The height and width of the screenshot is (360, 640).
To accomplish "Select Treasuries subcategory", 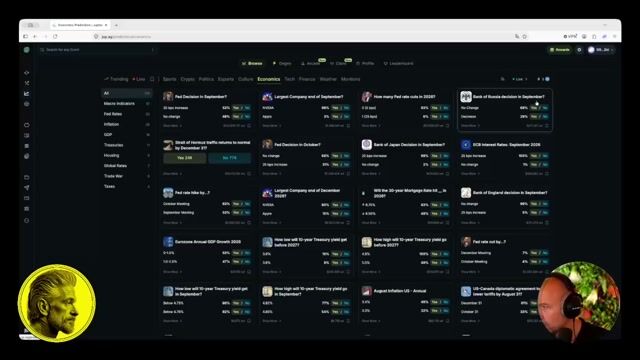I will pyautogui.click(x=127, y=145).
